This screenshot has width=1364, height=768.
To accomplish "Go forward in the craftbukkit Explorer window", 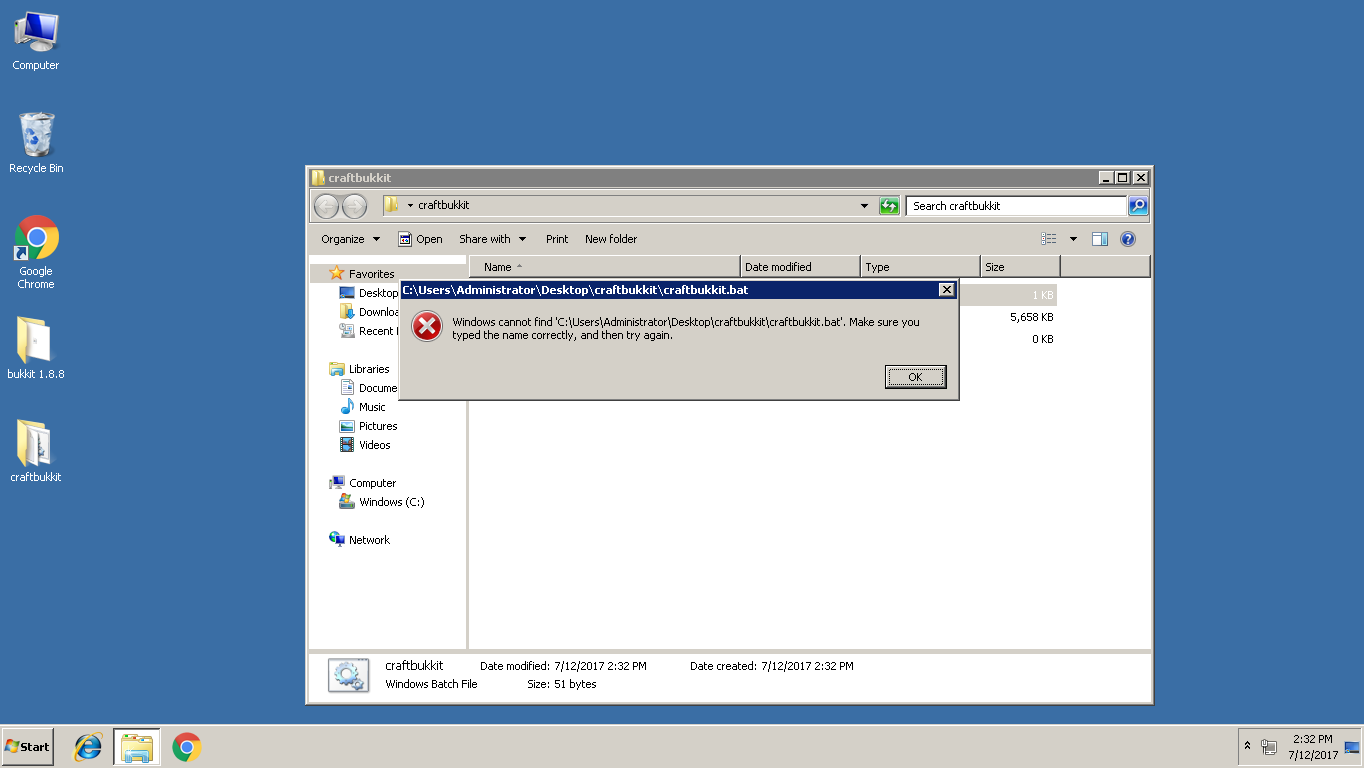I will [354, 206].
